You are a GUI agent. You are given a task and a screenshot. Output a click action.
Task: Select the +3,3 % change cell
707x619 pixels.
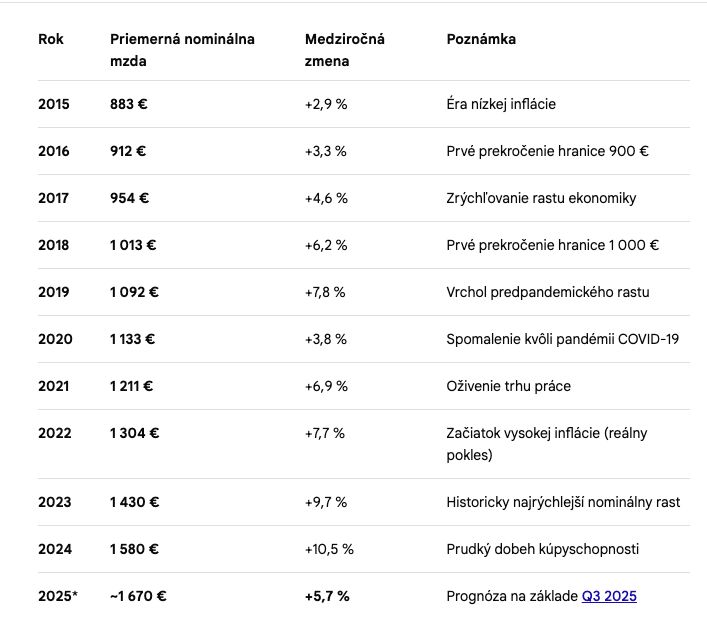point(326,151)
